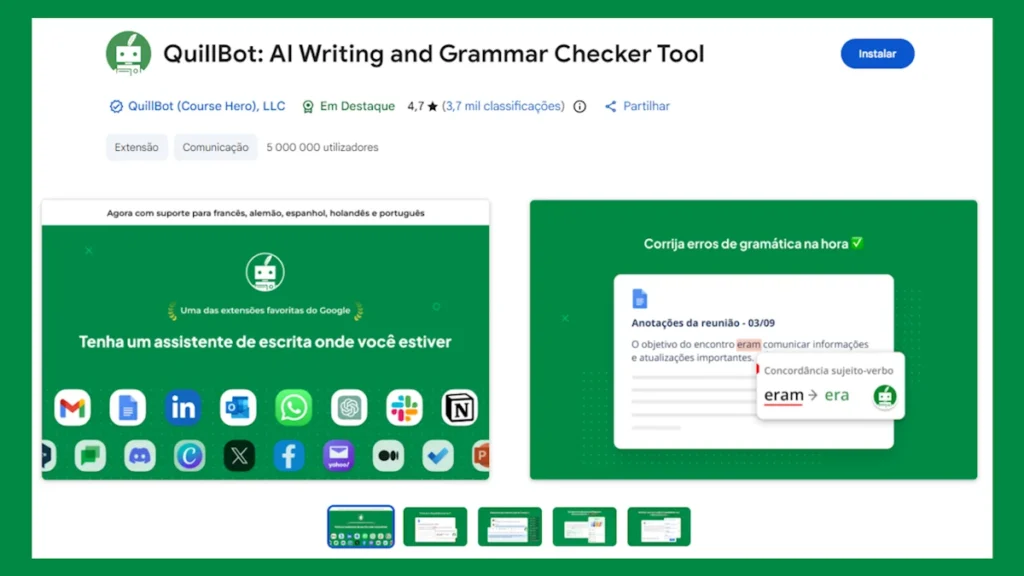Image resolution: width=1024 pixels, height=576 pixels.
Task: Click the Discord icon in the promo image
Action: point(139,456)
